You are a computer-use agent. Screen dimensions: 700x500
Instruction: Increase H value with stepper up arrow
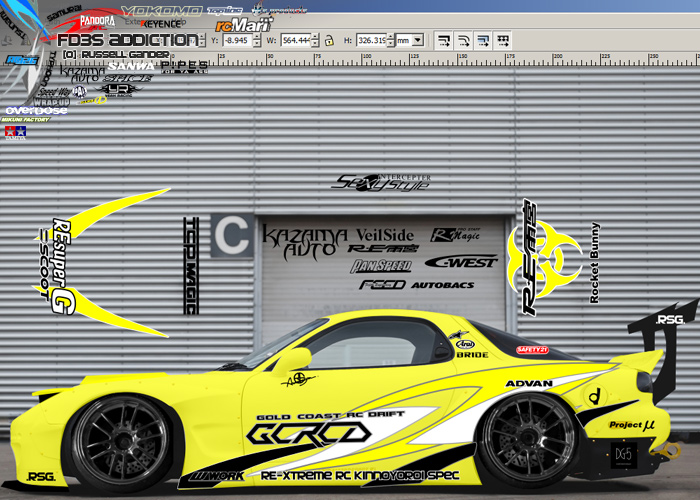click(391, 37)
